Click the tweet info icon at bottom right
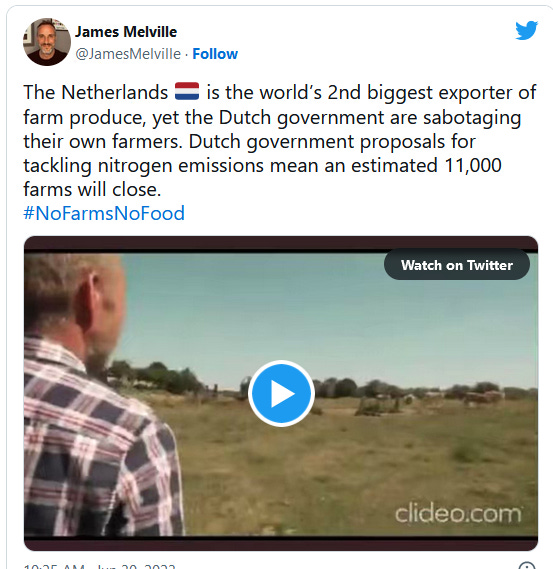The height and width of the screenshot is (569, 553). tap(527, 566)
